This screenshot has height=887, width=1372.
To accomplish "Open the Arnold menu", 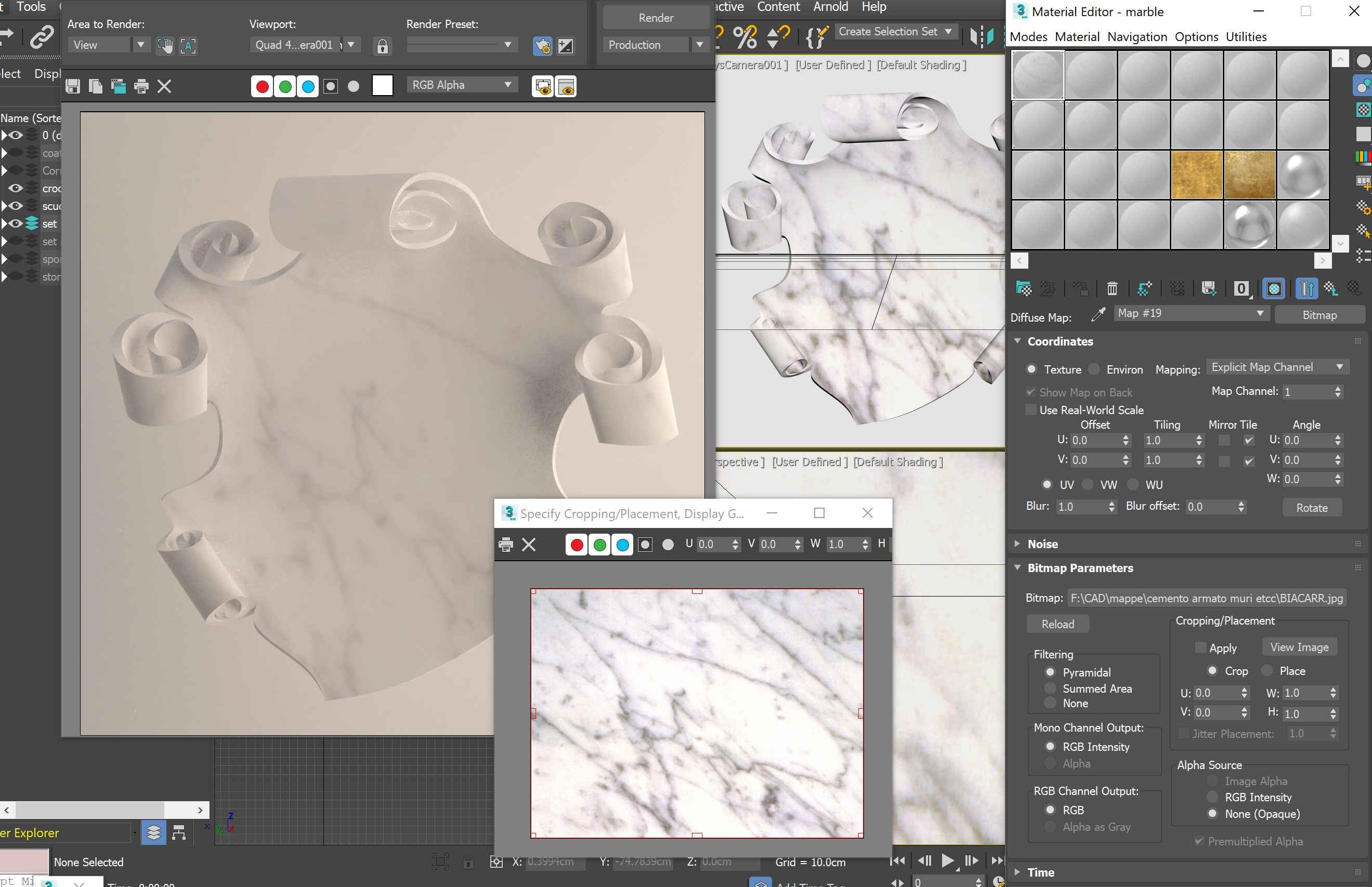I will click(x=830, y=7).
